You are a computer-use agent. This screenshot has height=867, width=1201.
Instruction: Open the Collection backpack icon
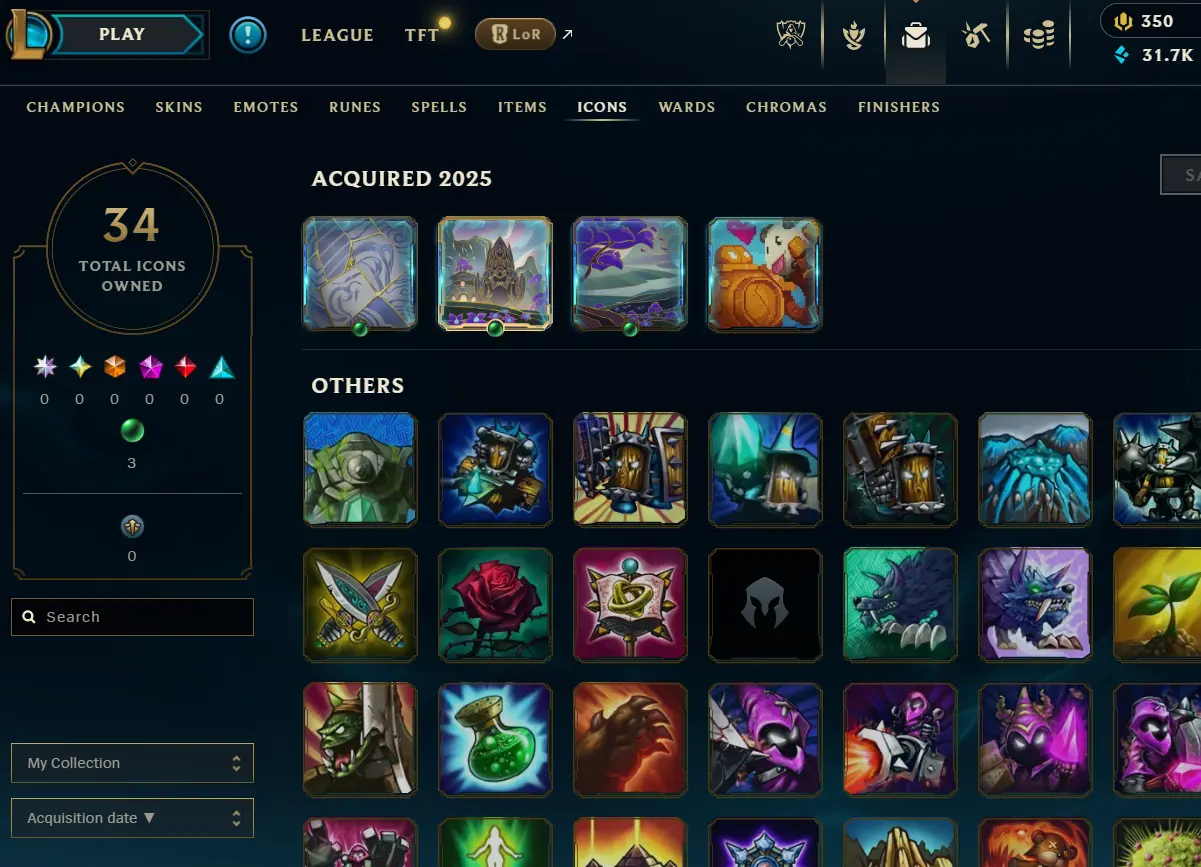[x=915, y=36]
